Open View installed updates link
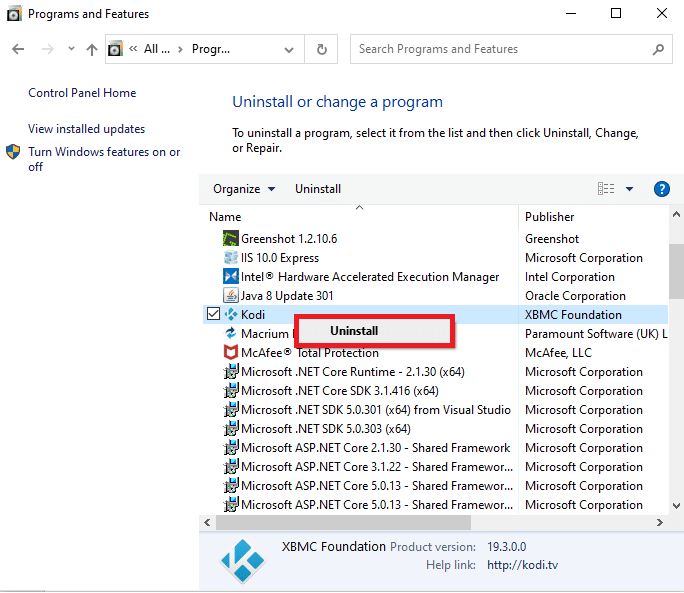This screenshot has height=593, width=684. [86, 129]
